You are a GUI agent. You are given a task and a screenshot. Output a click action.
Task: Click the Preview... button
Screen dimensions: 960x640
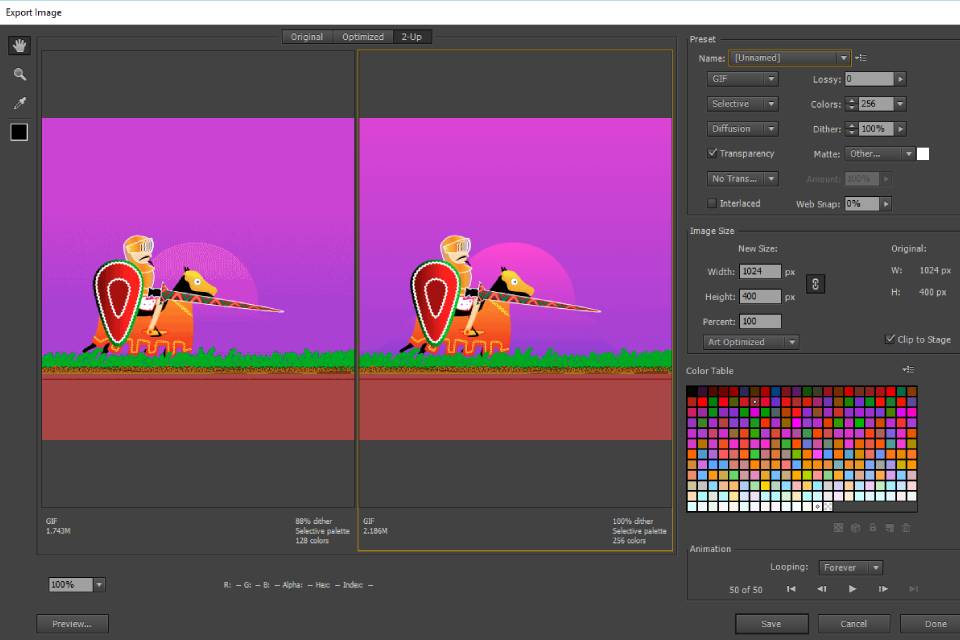[x=72, y=622]
